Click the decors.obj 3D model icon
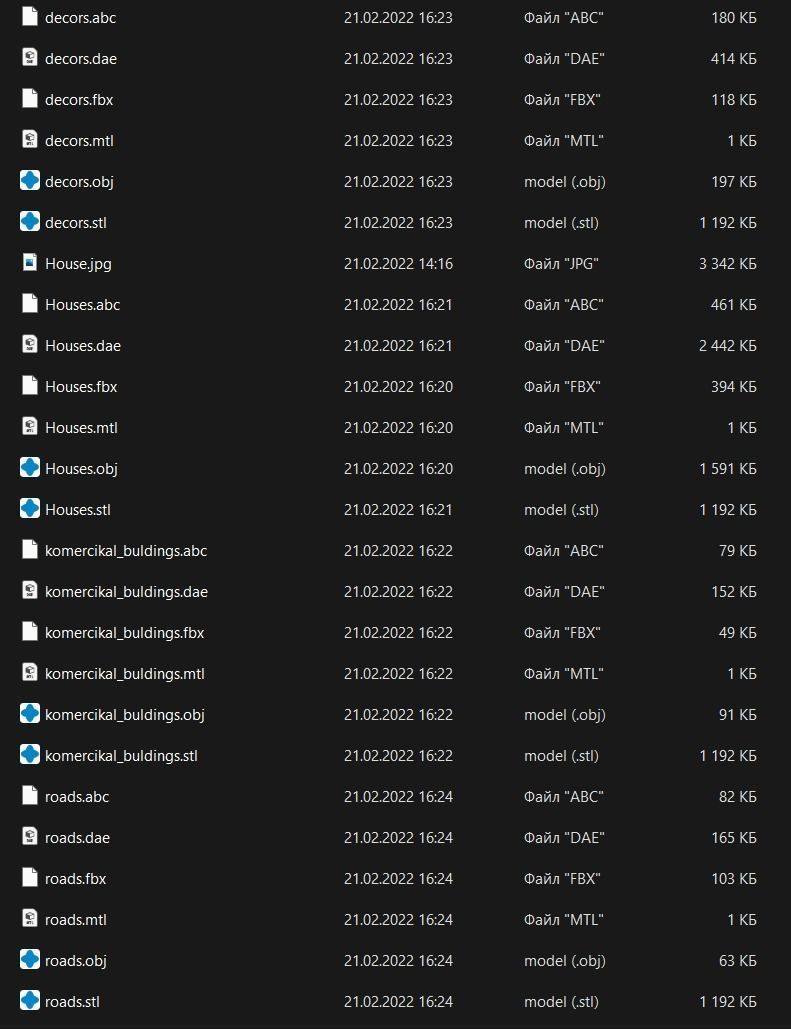Viewport: 791px width, 1029px height. point(30,181)
